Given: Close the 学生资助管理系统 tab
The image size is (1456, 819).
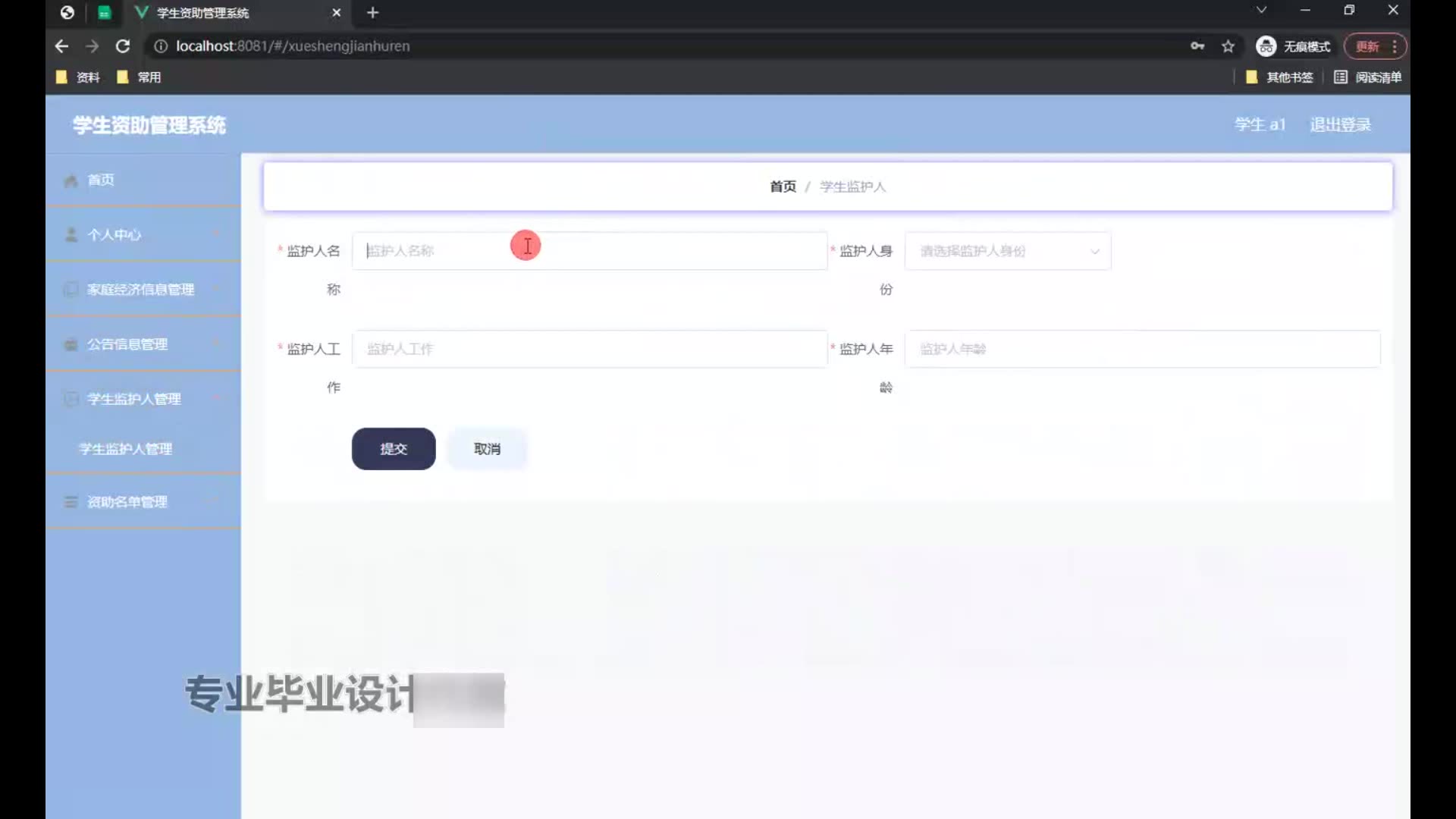Looking at the screenshot, I should point(337,13).
